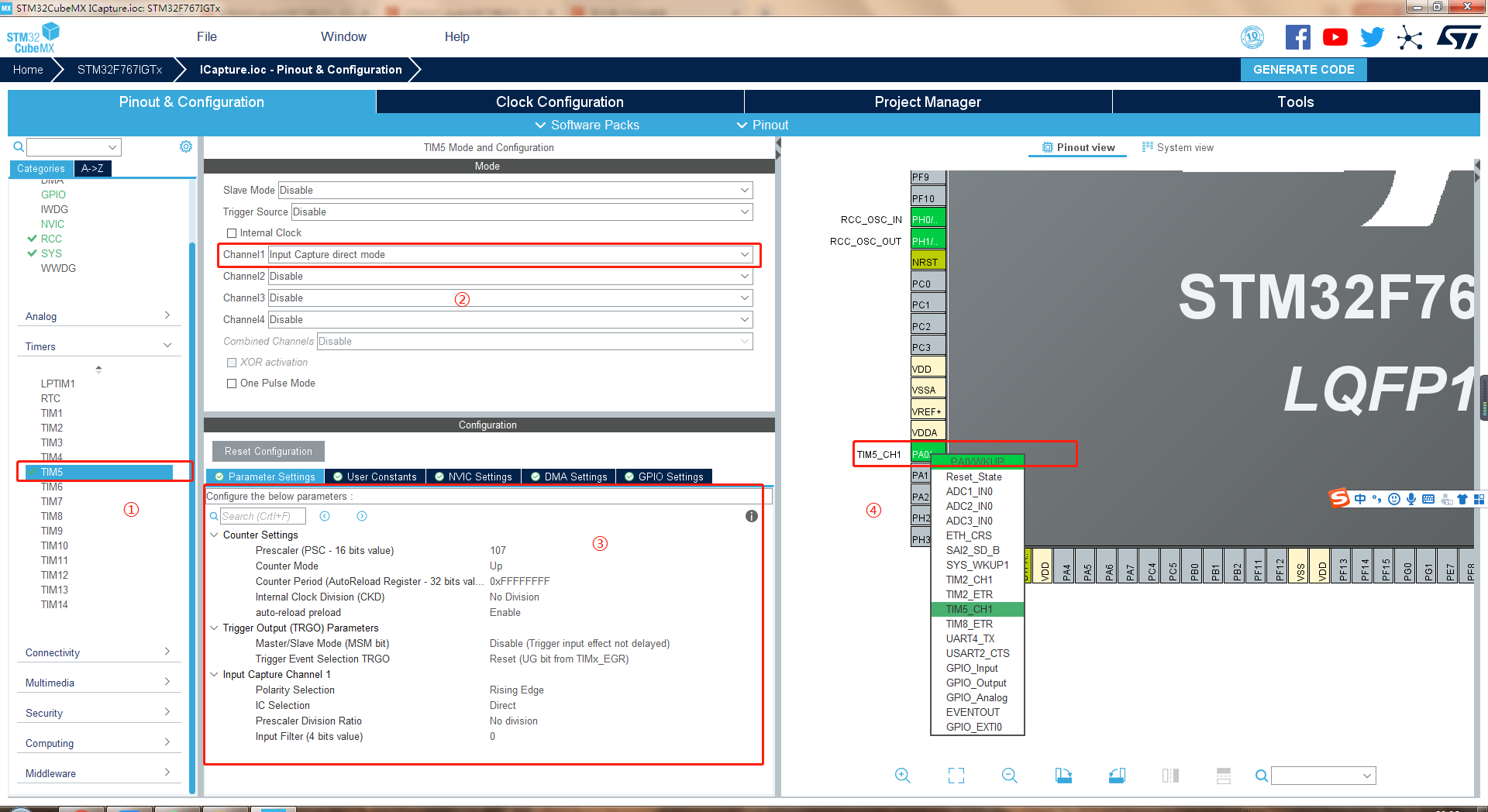Expand the Analog category
This screenshot has height=812, width=1488.
click(98, 316)
